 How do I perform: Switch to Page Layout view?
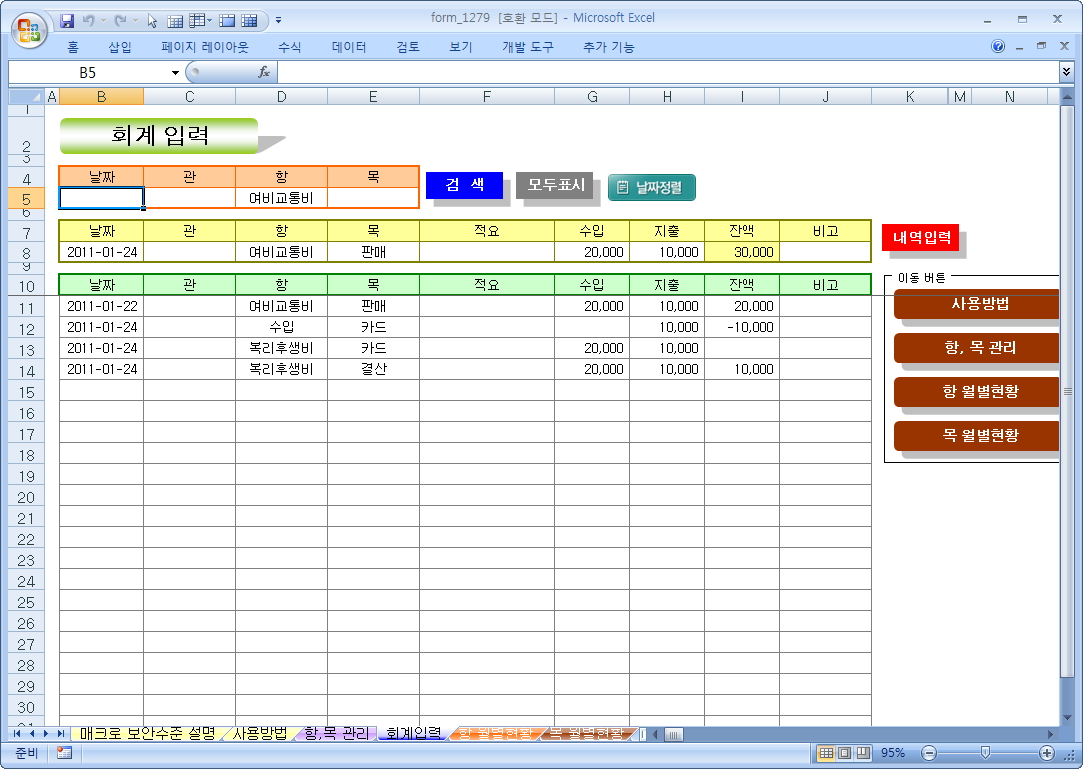[x=844, y=753]
